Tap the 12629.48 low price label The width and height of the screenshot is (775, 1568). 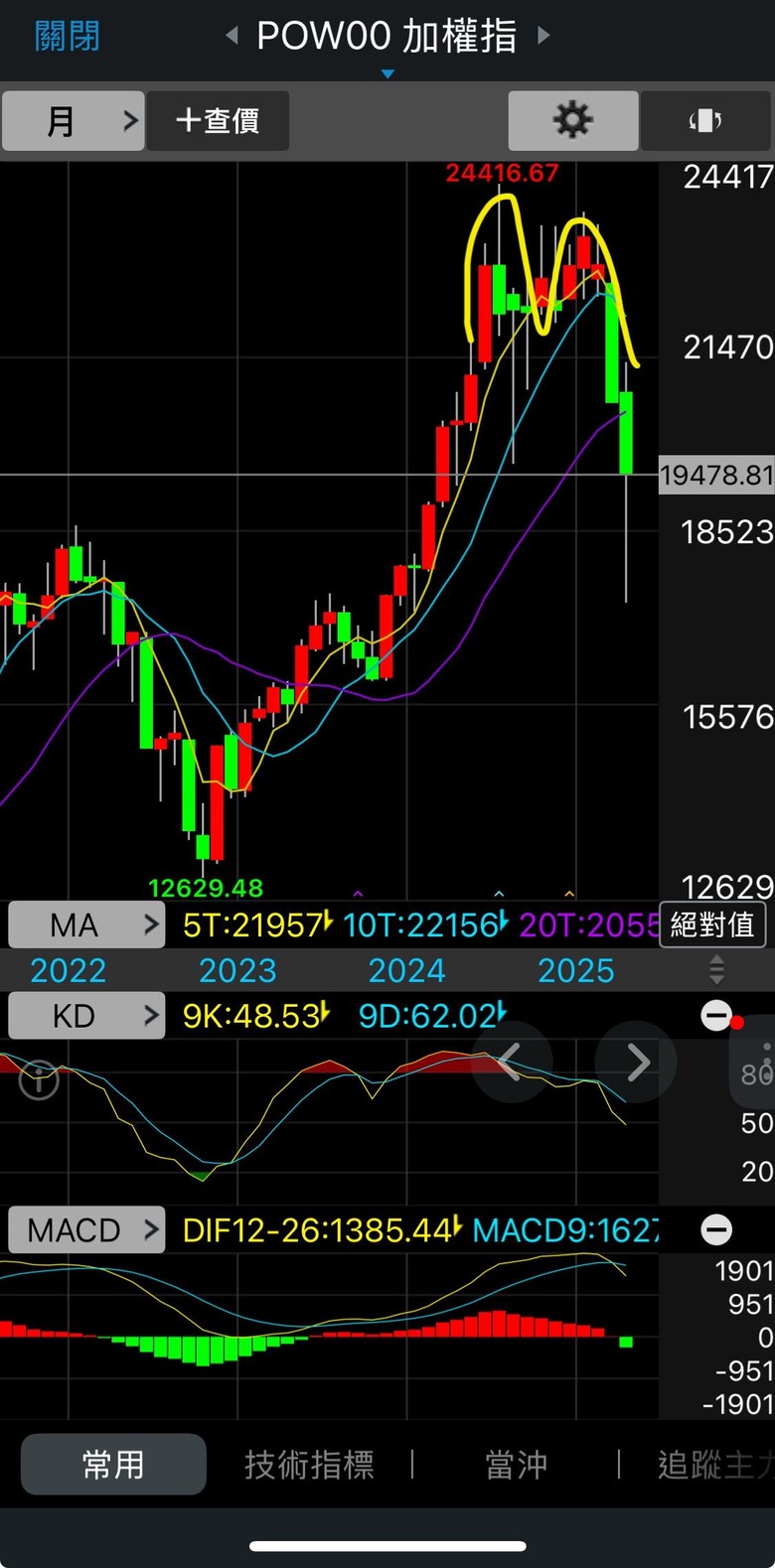(206, 888)
